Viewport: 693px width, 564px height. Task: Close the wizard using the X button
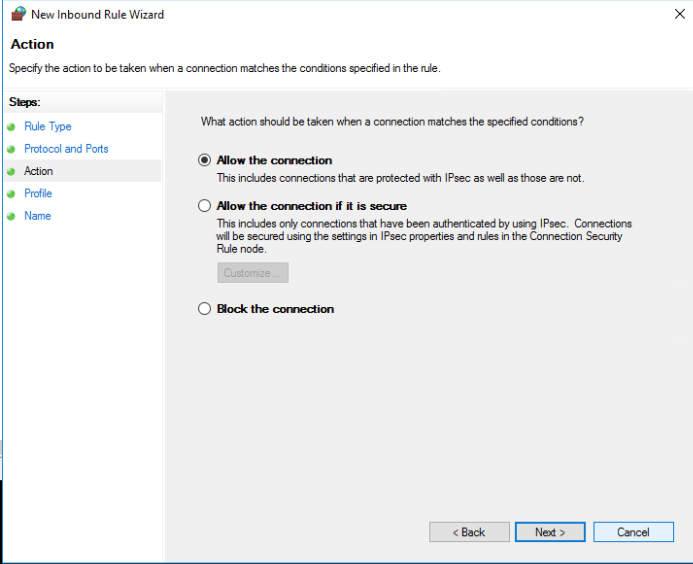[680, 15]
